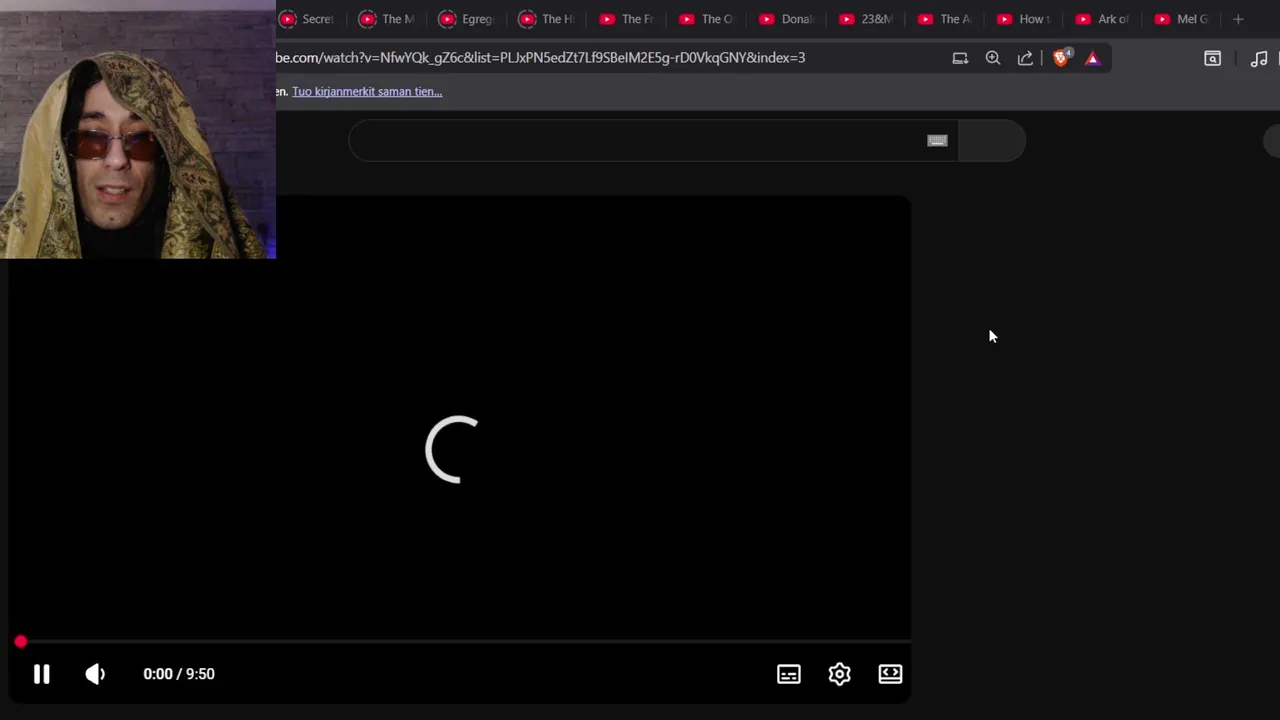The height and width of the screenshot is (720, 1280).
Task: Switch to the 'The Fr' tab
Action: pyautogui.click(x=627, y=19)
